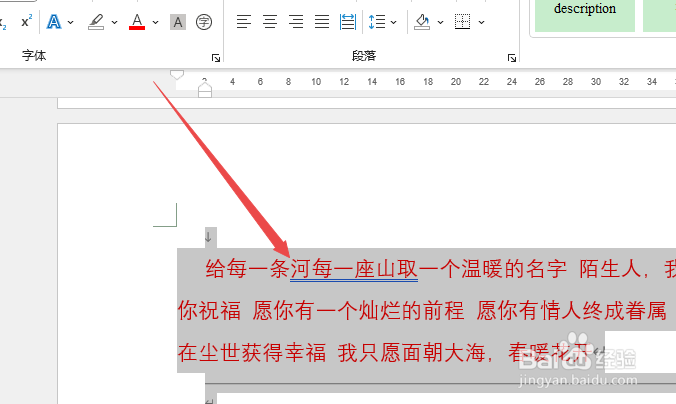Expand text effects dropdown arrow
Screen dimensions: 676x404
(71, 22)
